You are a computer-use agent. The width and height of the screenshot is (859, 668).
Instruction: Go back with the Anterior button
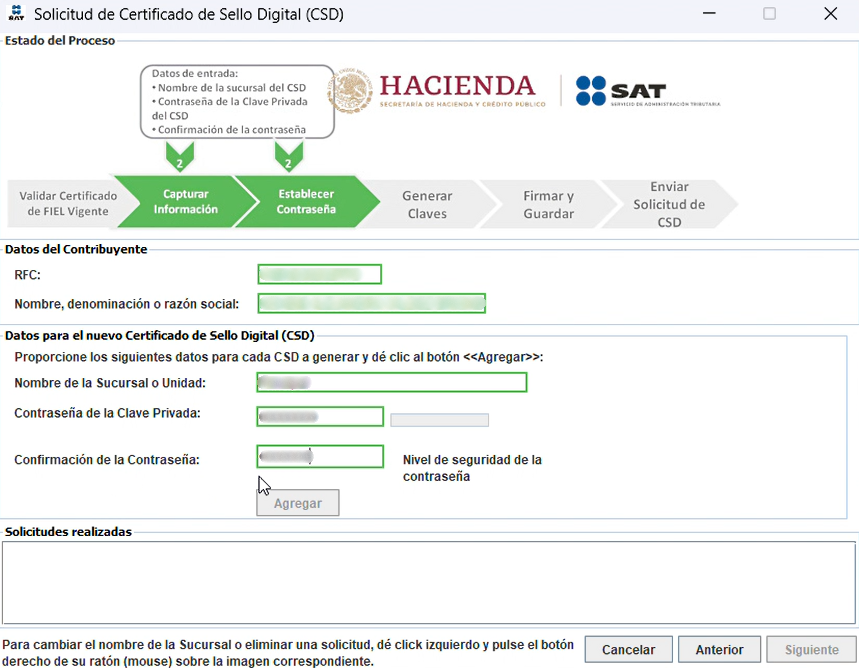719,650
